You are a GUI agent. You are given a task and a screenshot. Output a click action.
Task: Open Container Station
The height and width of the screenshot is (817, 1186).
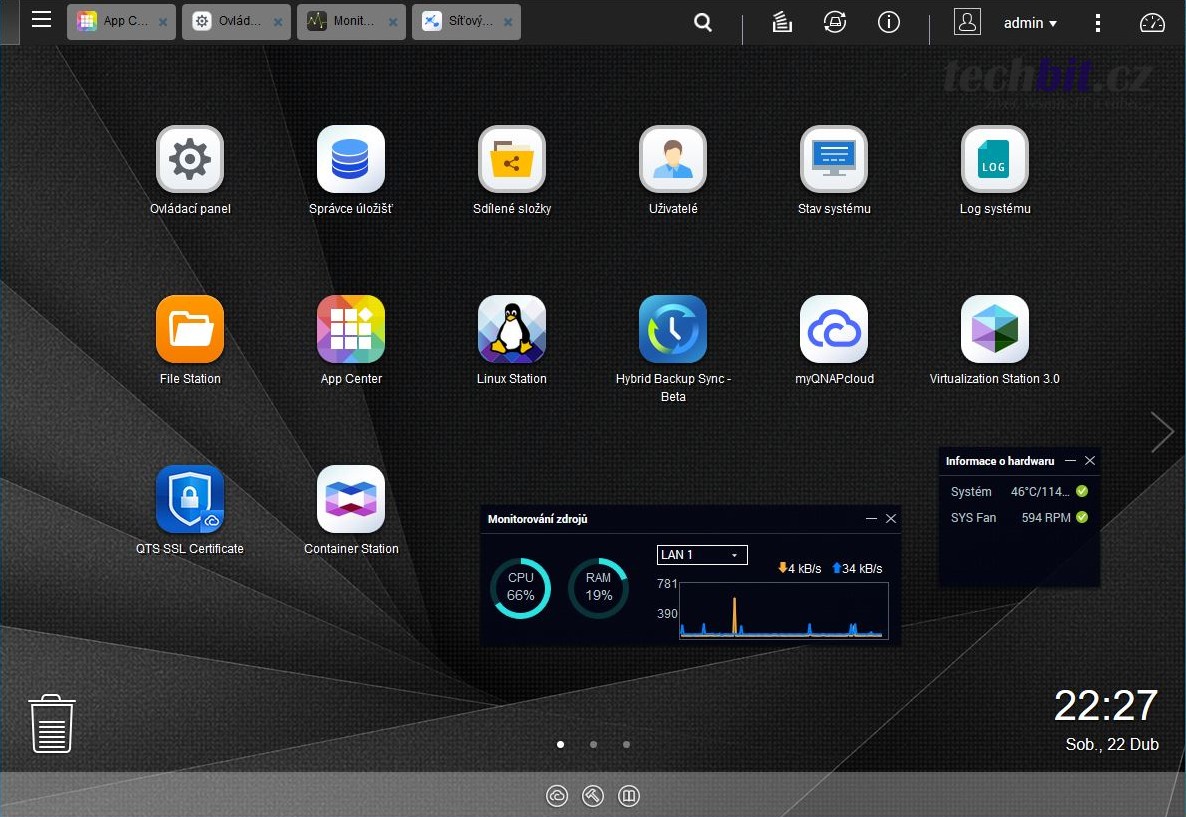pyautogui.click(x=351, y=499)
